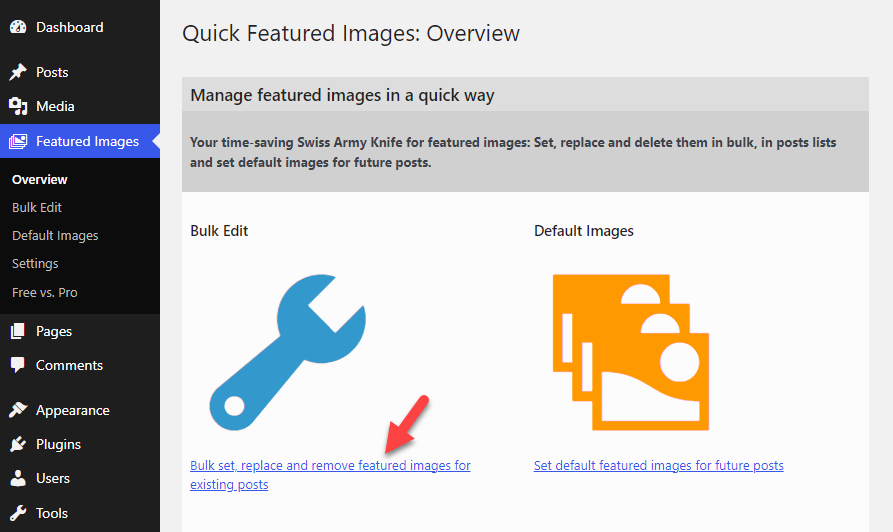View the Free vs. Pro page

tap(45, 293)
